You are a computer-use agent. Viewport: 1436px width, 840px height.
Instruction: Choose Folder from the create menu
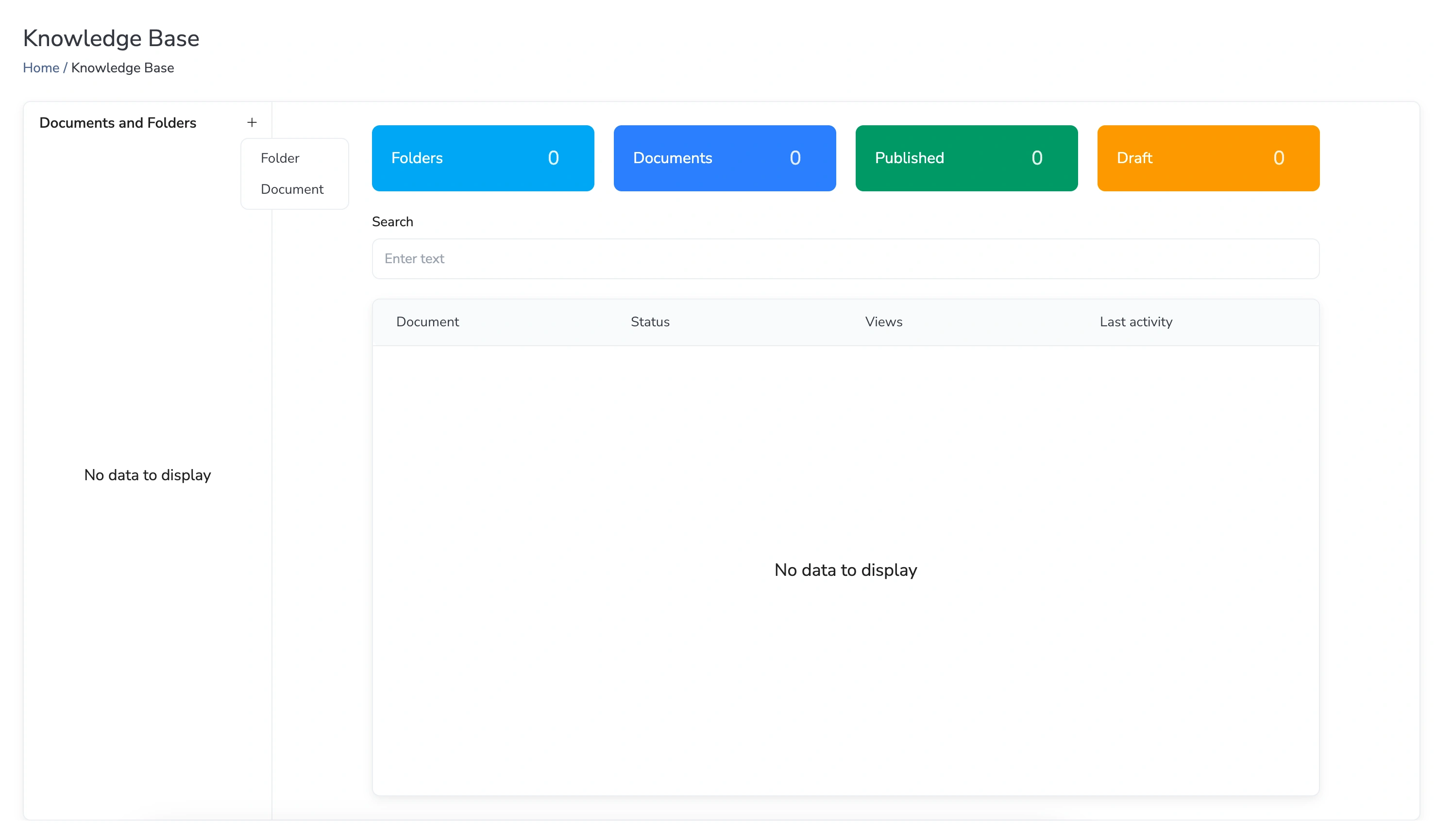[x=279, y=158]
